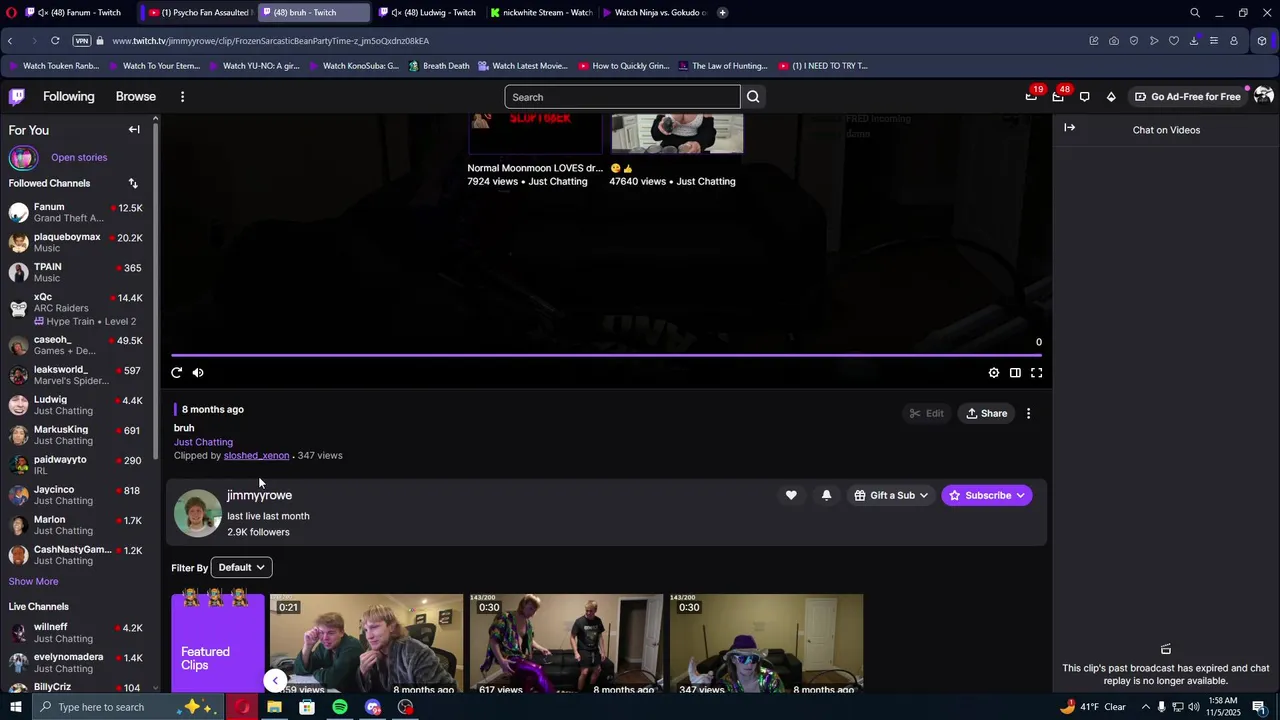Viewport: 1280px width, 720px height.
Task: Open the Filter By Default dropdown
Action: [x=241, y=568]
